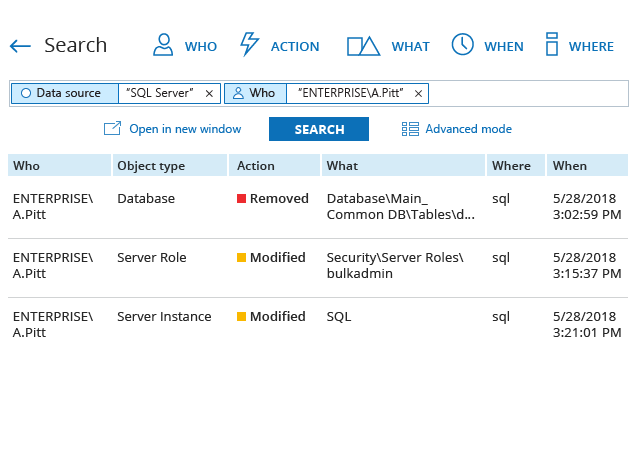The width and height of the screenshot is (640, 450).
Task: Add a WHERE filter with server icon
Action: [x=578, y=46]
